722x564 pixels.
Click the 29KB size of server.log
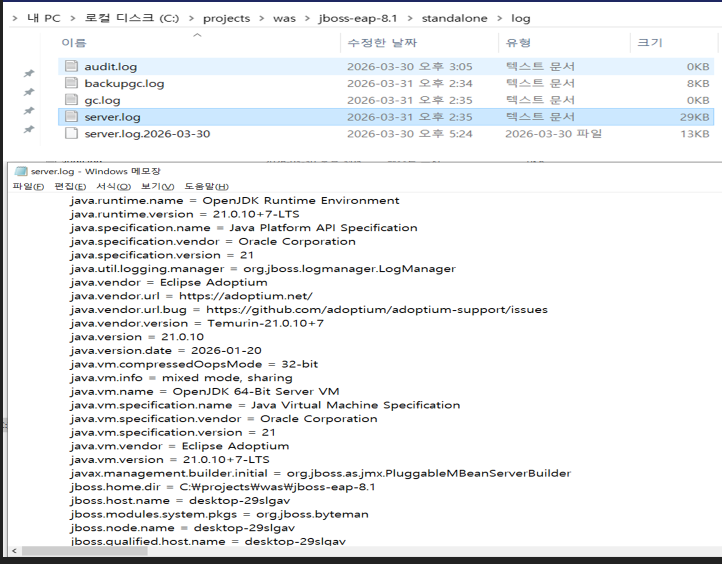(x=694, y=117)
